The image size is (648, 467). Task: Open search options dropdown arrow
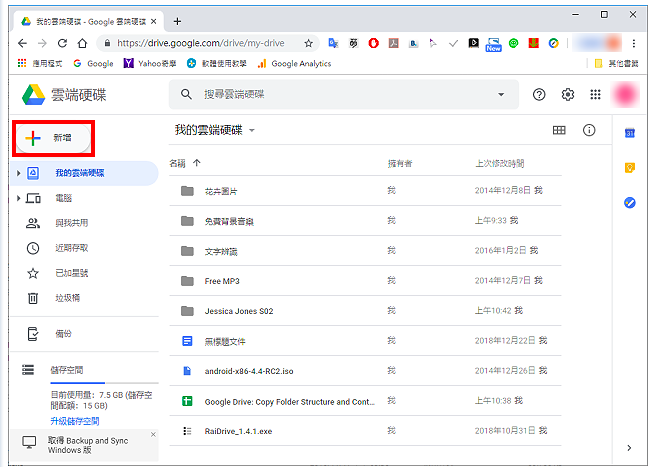[501, 94]
